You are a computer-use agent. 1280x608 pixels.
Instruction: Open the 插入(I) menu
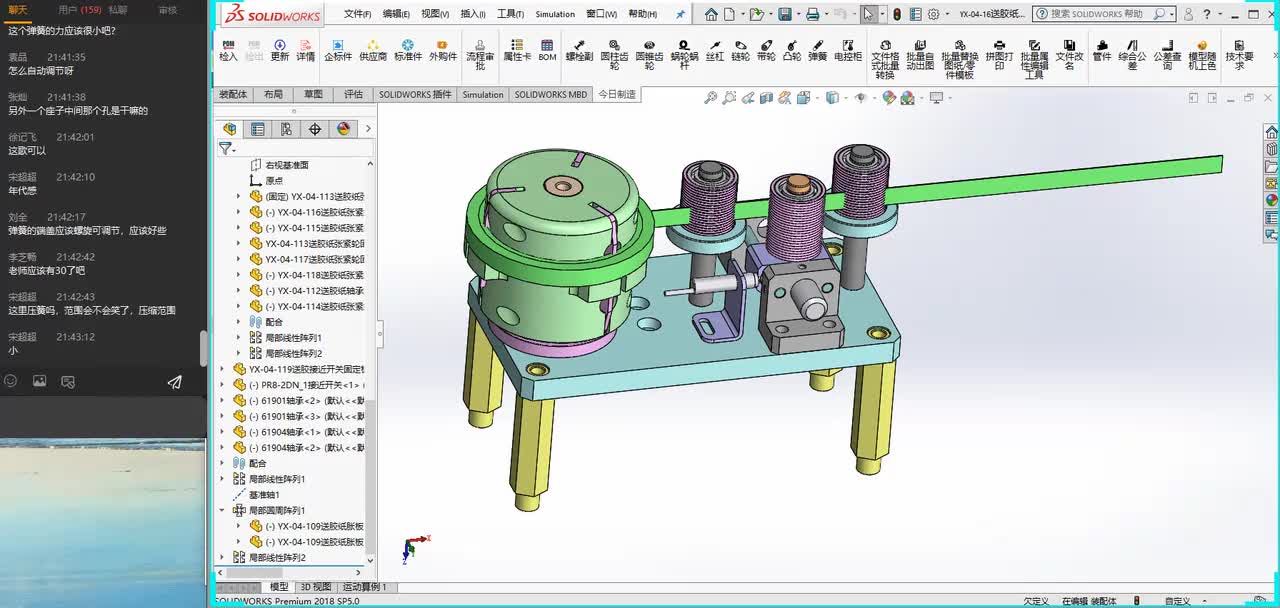(x=473, y=14)
